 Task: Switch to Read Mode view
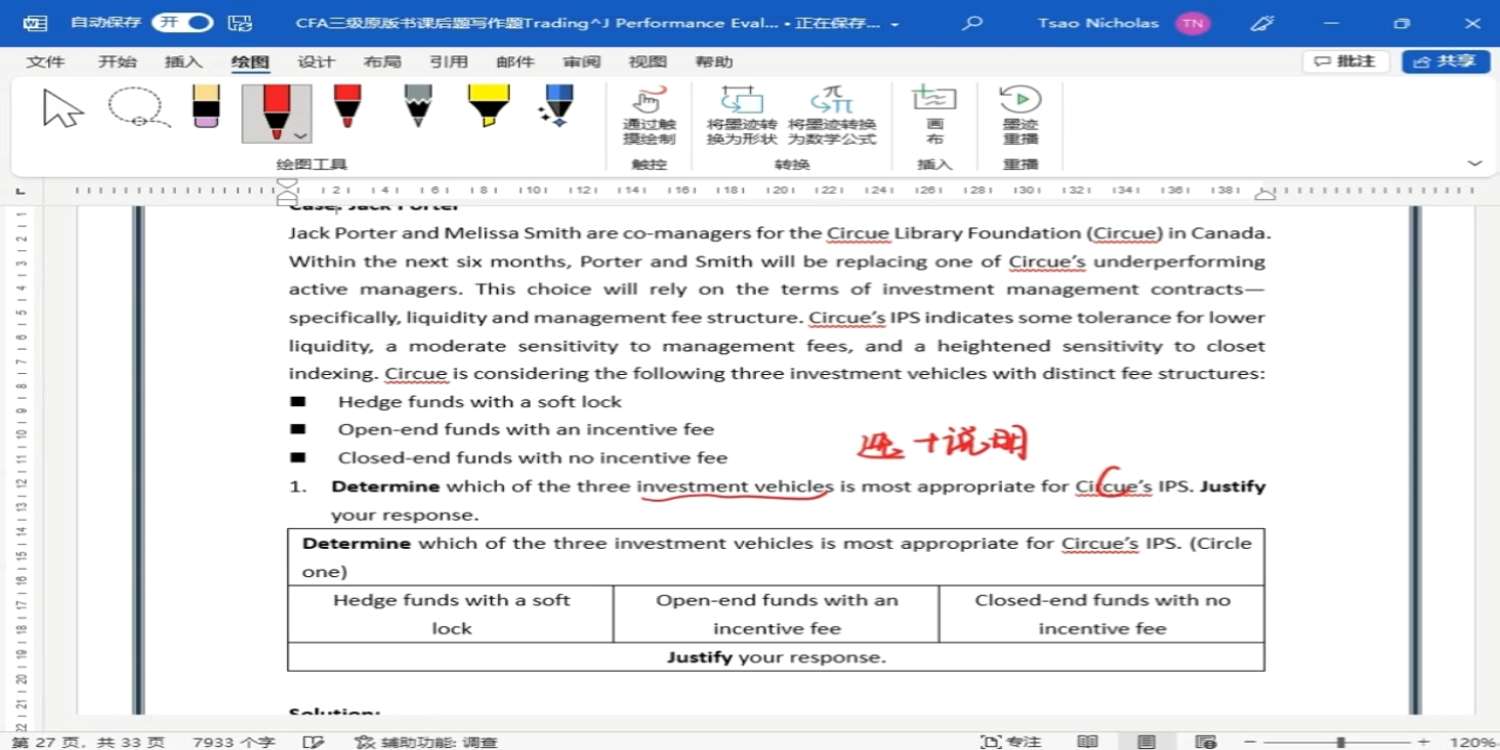1087,741
